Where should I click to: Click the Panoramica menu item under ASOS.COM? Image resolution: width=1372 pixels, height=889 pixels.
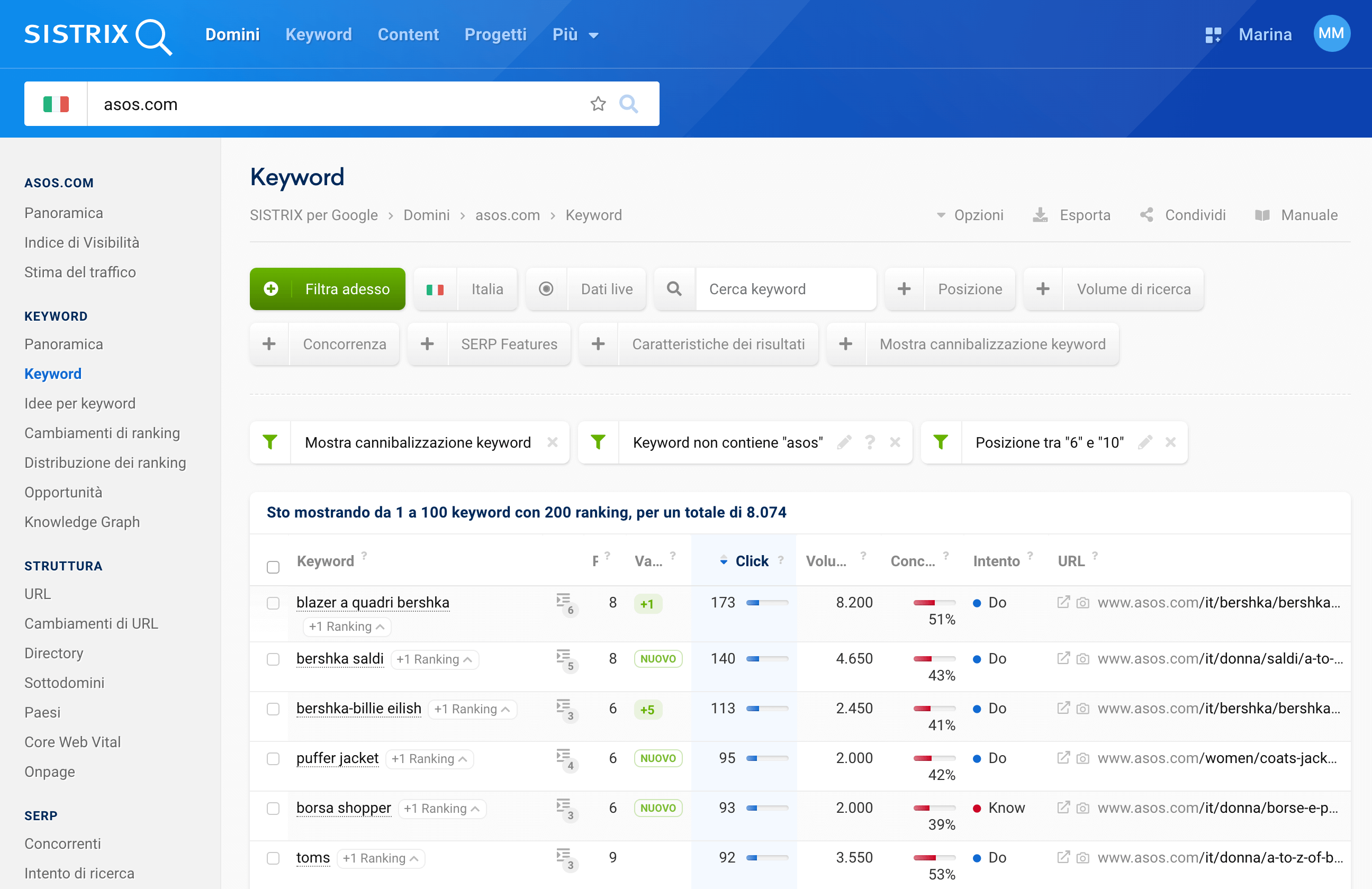[x=64, y=212]
